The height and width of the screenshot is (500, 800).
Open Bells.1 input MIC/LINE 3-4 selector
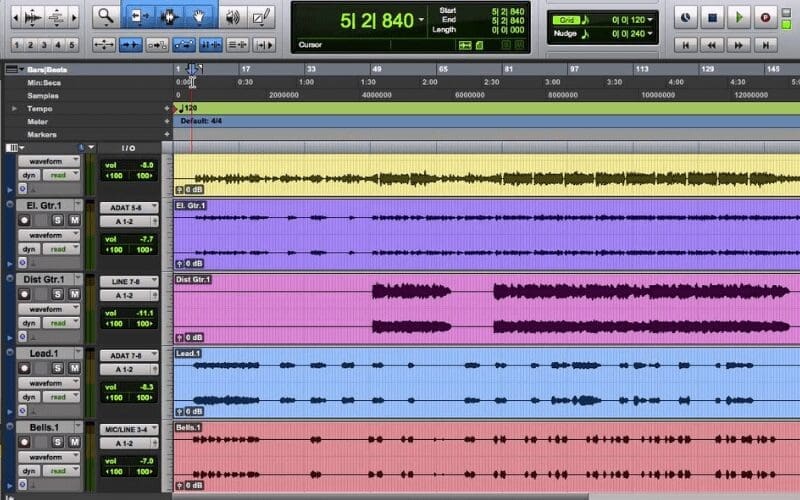[129, 430]
